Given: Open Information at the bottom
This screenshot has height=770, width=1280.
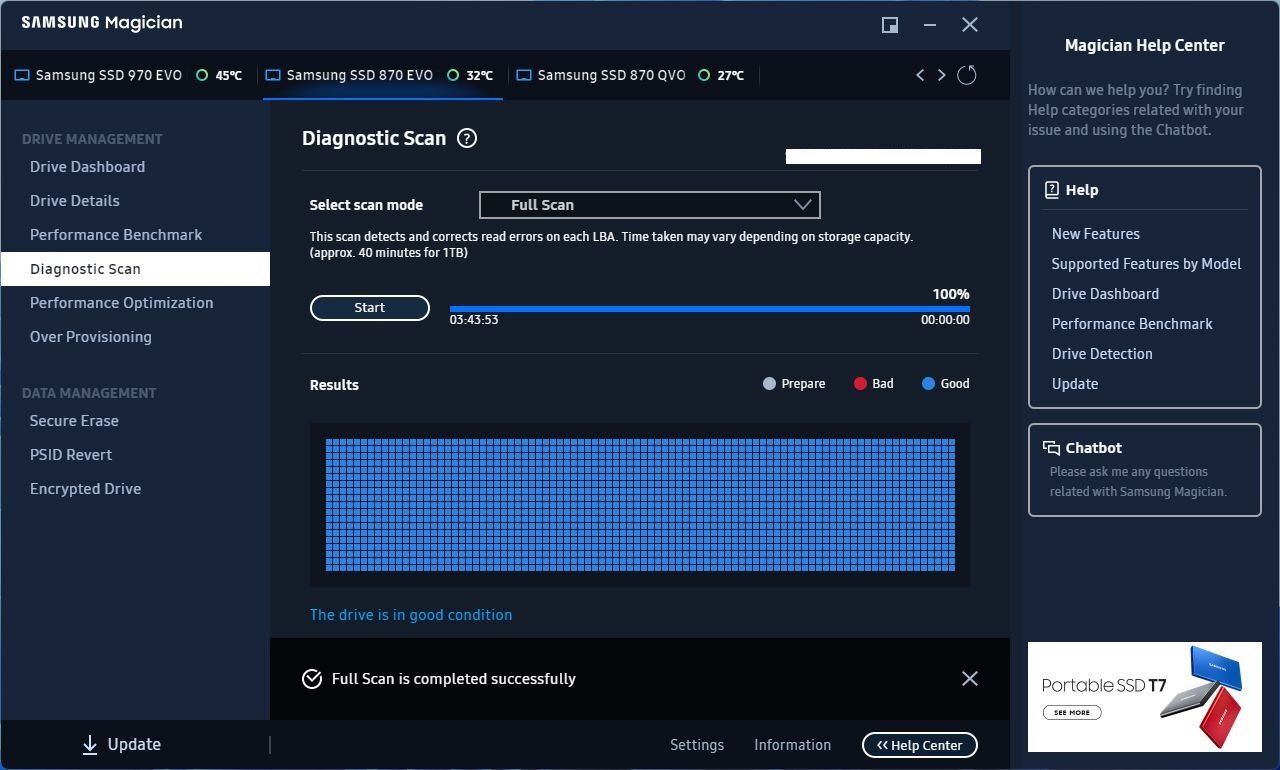Looking at the screenshot, I should click(x=792, y=745).
